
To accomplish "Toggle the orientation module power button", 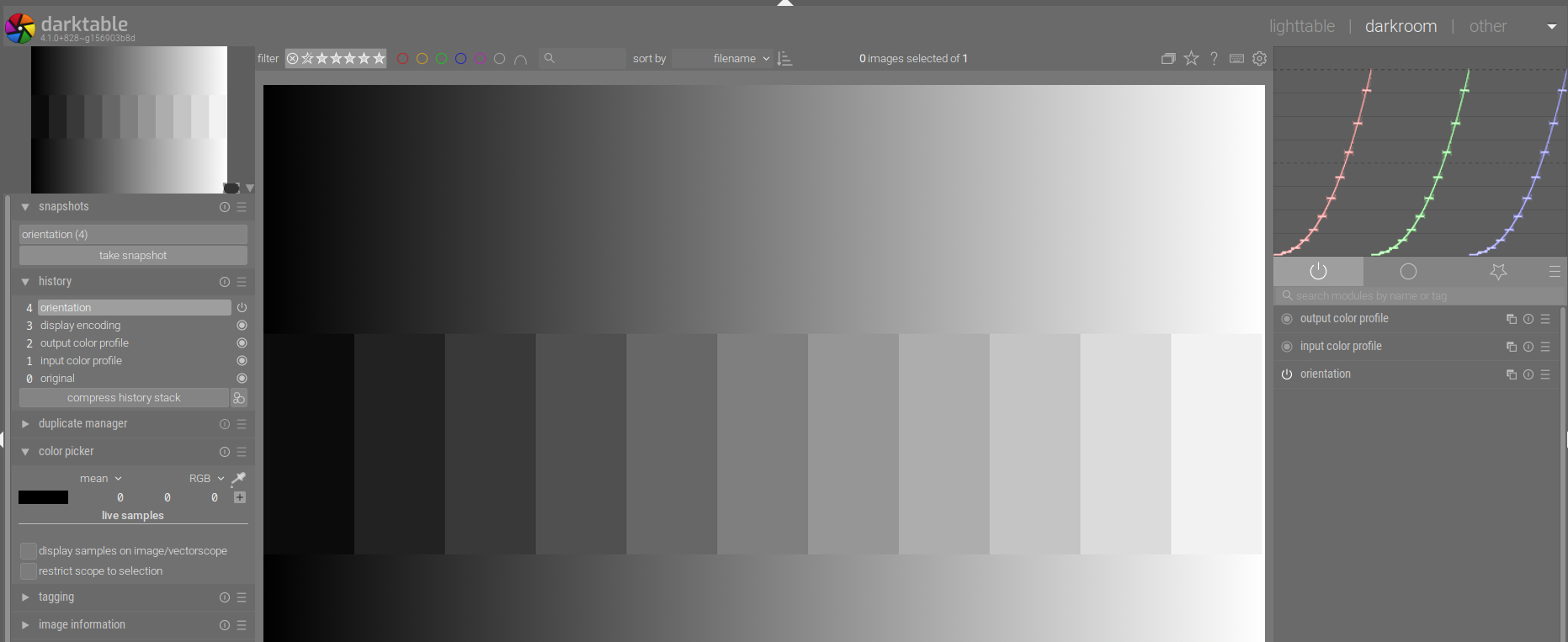I will pyautogui.click(x=1286, y=374).
